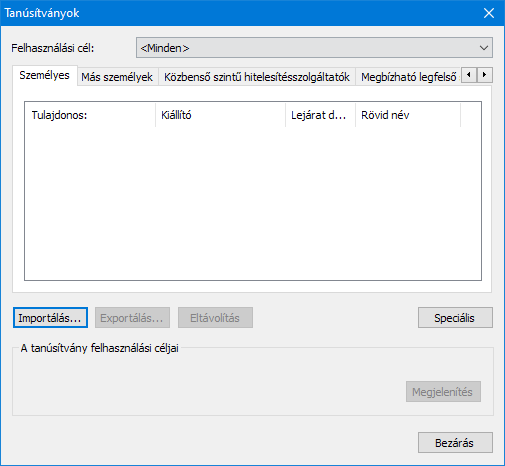Click the Lejárat d... column header
This screenshot has height=466, width=505.
(320, 115)
